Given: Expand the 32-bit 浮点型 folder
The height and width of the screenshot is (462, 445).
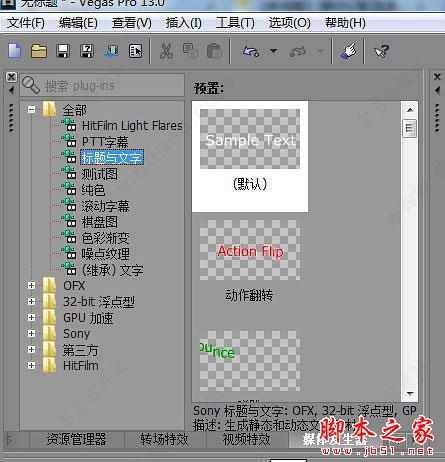Looking at the screenshot, I should point(31,301).
